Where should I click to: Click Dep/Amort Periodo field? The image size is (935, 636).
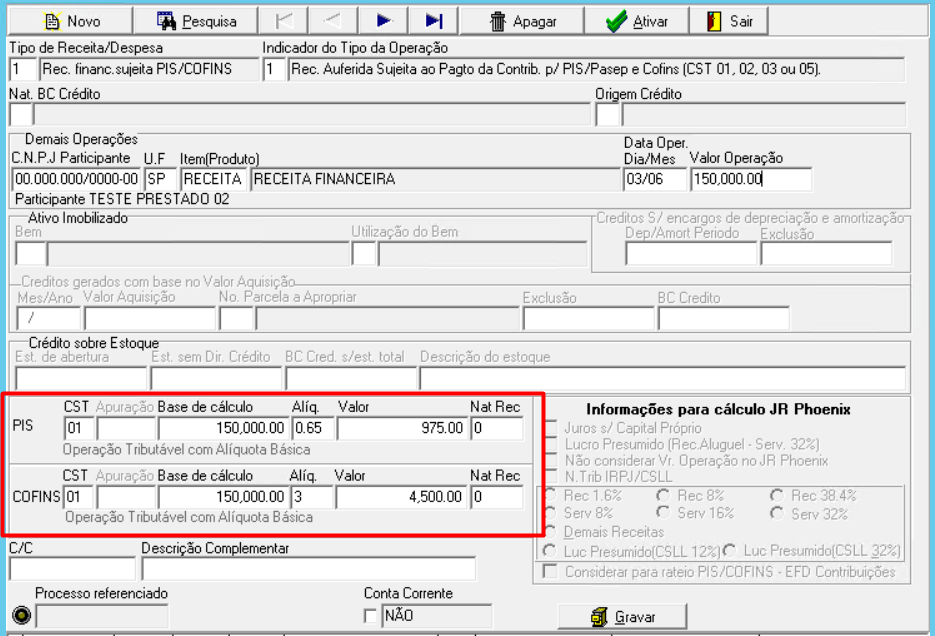tap(691, 253)
